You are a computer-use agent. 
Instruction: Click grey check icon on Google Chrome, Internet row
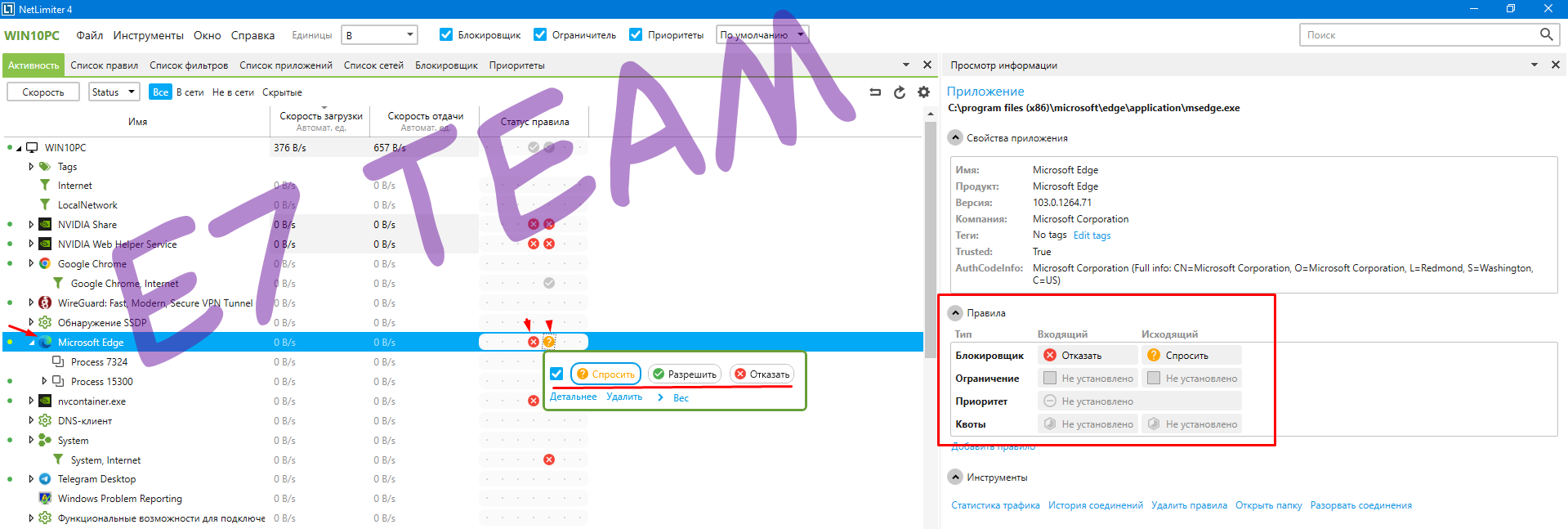pos(549,283)
